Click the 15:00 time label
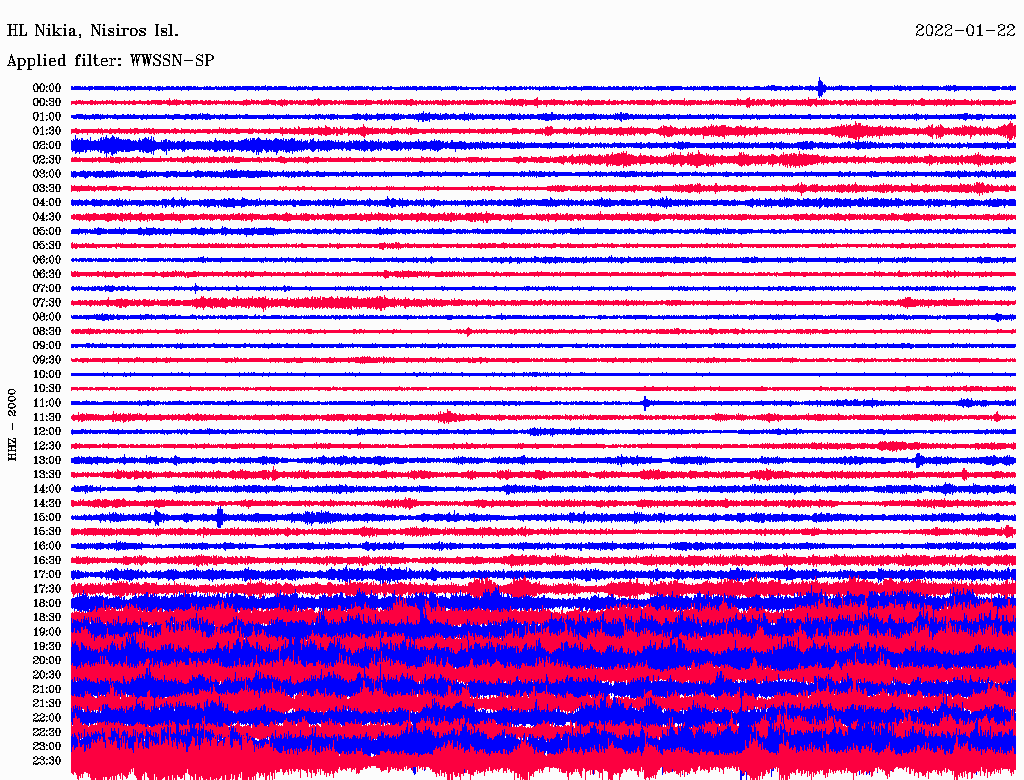 pos(47,517)
